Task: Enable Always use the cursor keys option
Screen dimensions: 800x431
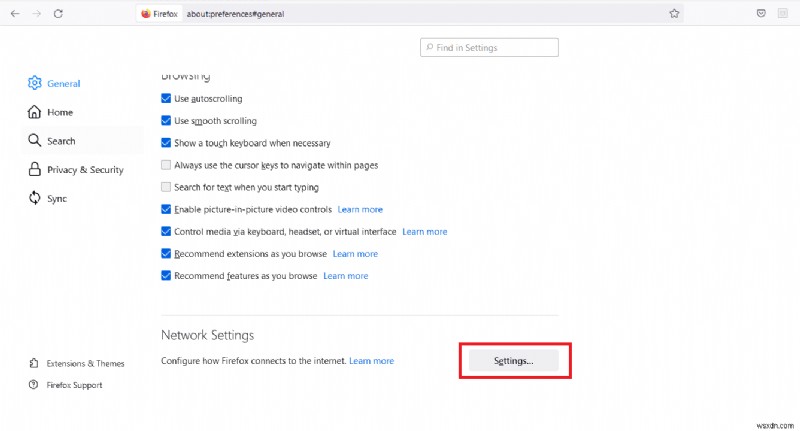Action: point(166,165)
